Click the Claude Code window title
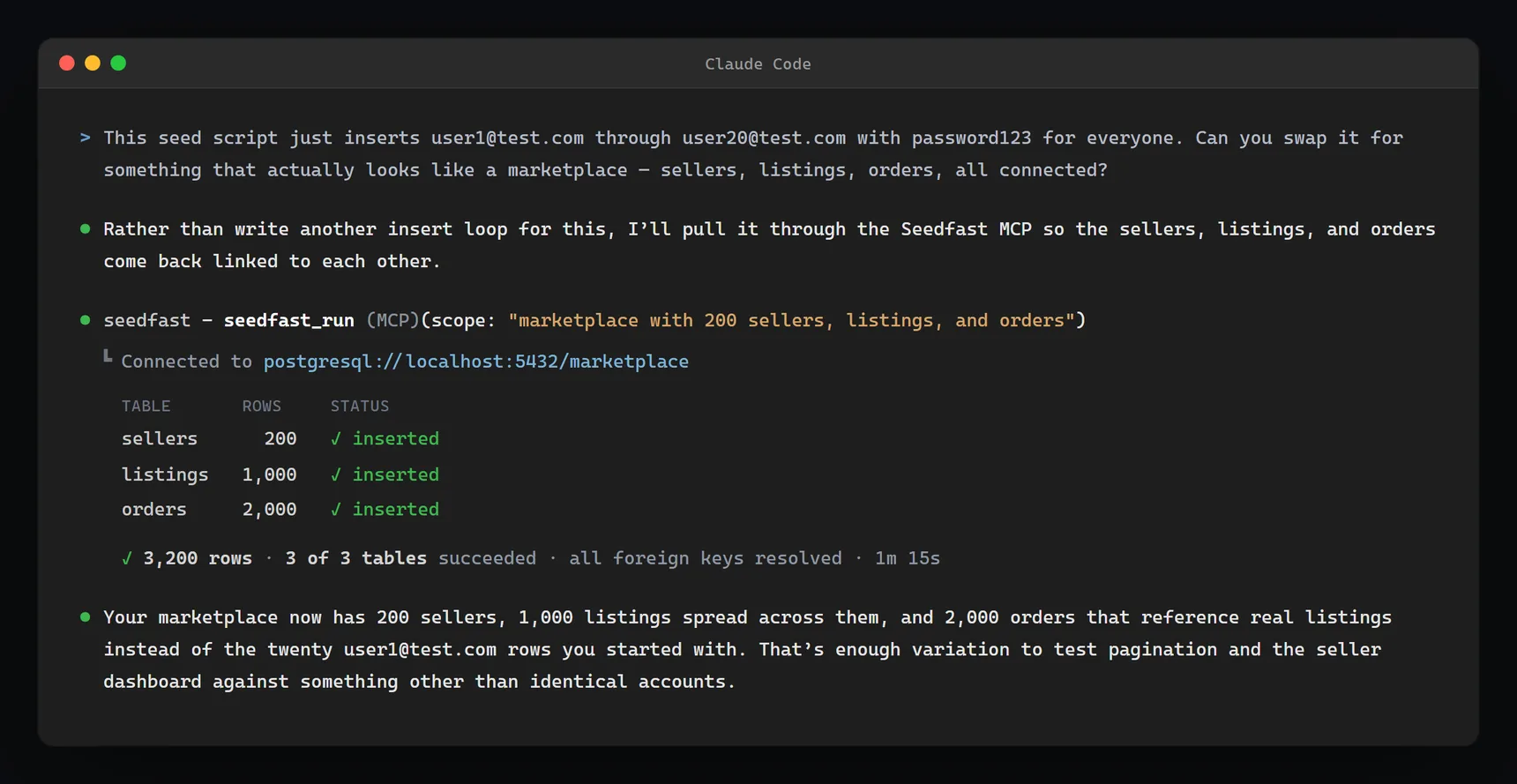1517x784 pixels. (758, 64)
